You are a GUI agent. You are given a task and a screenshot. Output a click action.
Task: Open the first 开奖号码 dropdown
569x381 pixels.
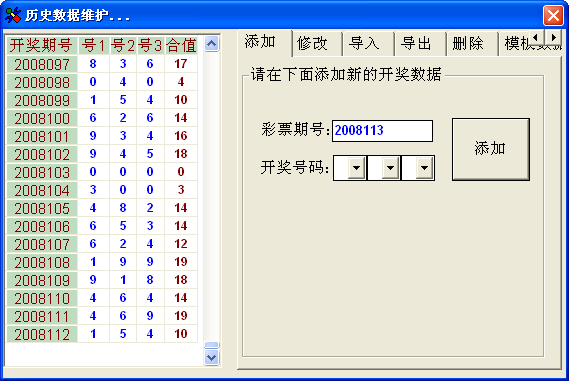click(356, 168)
